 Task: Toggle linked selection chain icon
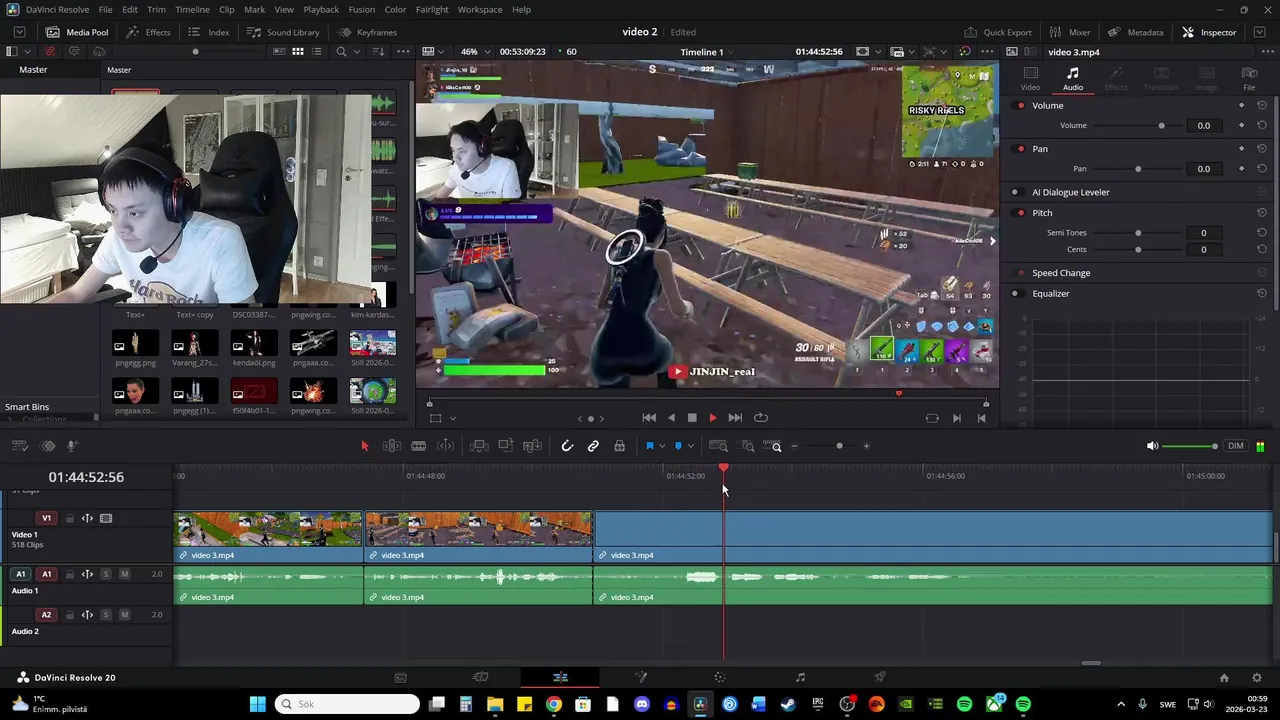593,446
